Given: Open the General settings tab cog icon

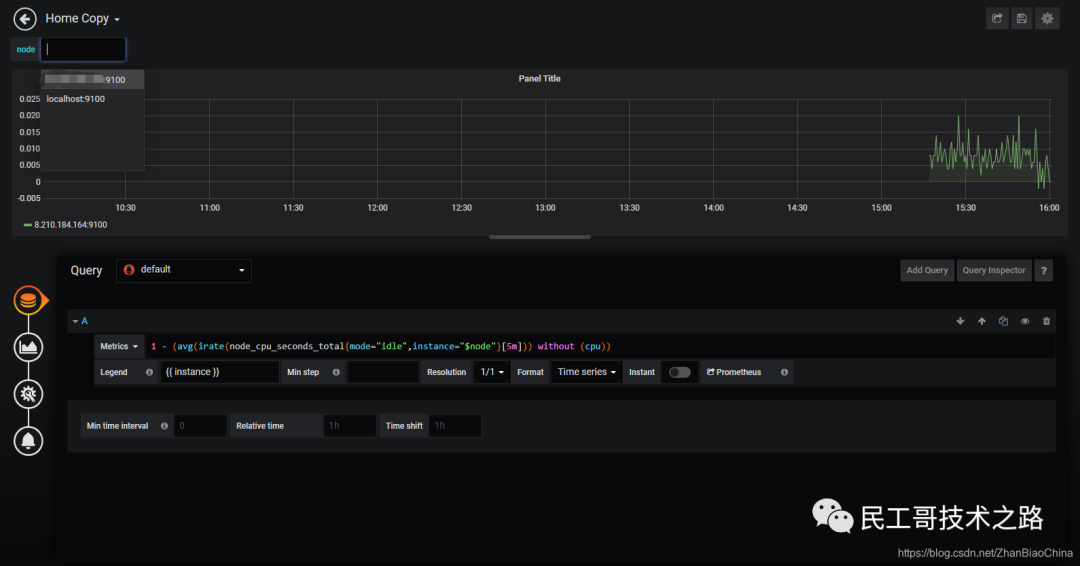Looking at the screenshot, I should (x=28, y=394).
